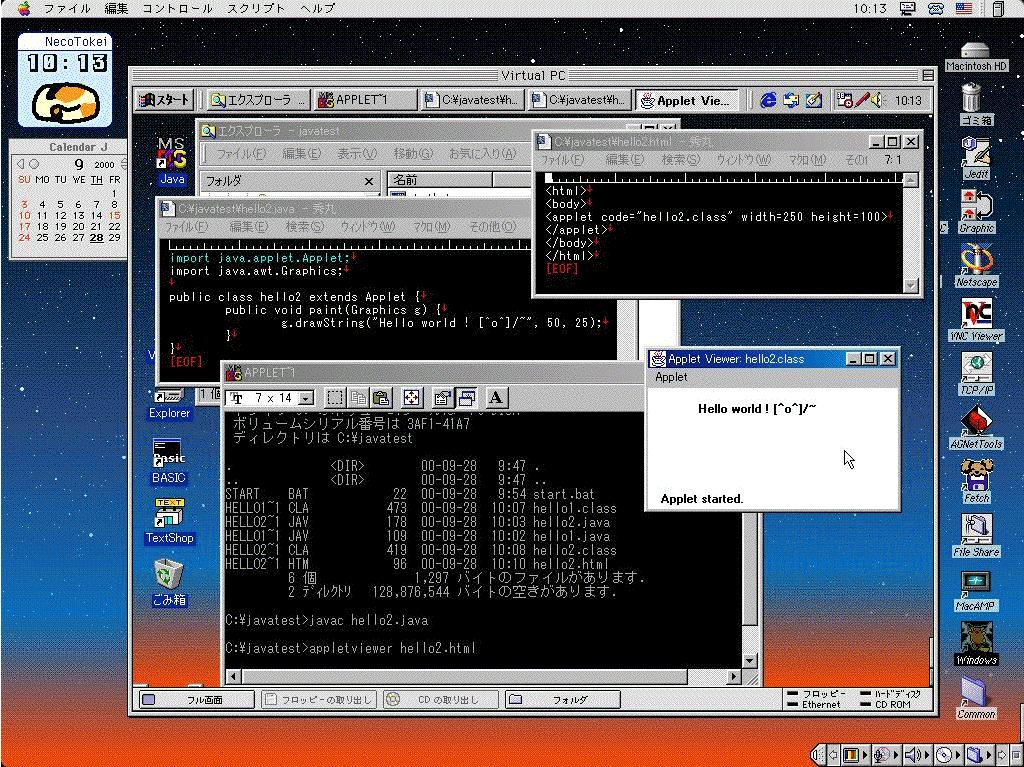Screen dimensions: 1024x767
Task: Click the Properties icon in APPLET~1 toolbar
Action: (442, 397)
